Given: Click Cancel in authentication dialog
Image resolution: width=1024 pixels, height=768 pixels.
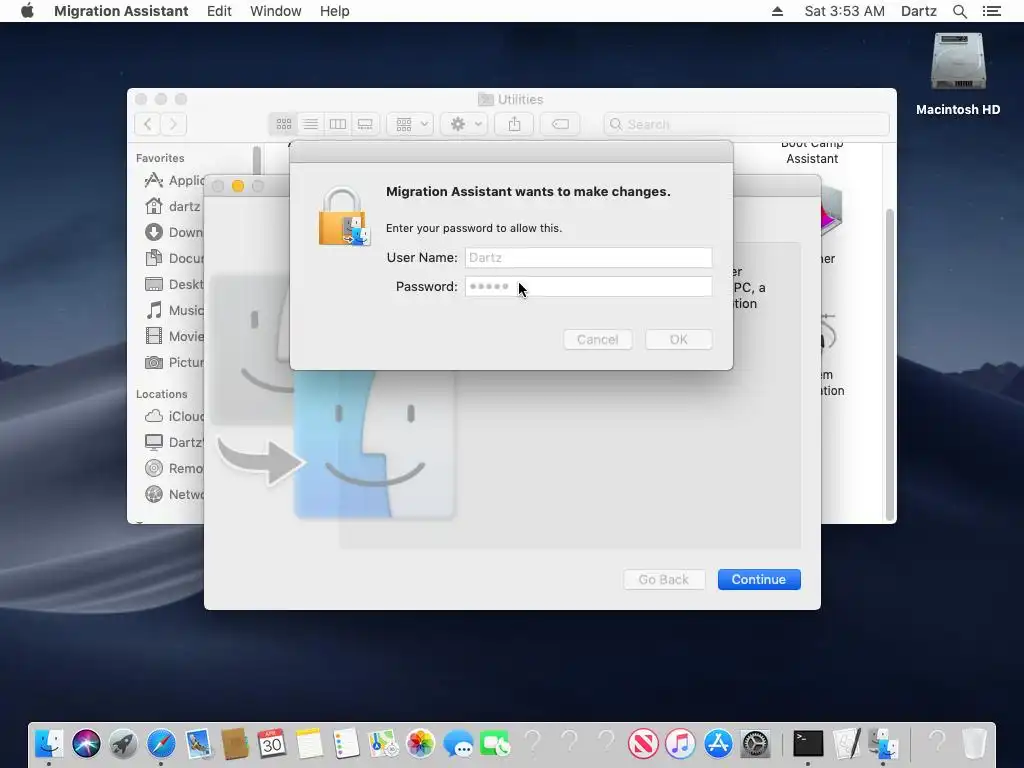Looking at the screenshot, I should (598, 340).
